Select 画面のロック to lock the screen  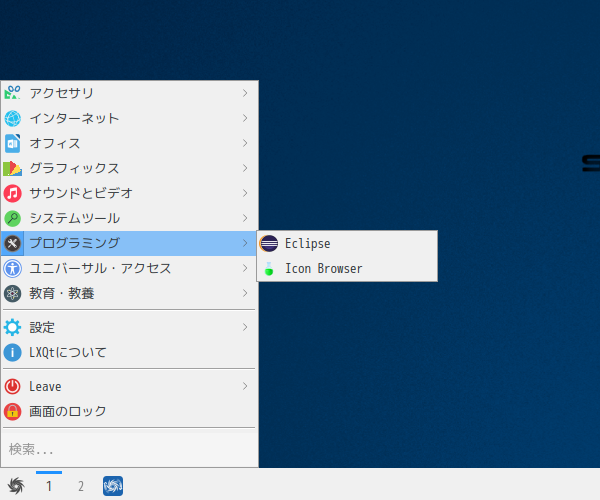click(x=129, y=412)
